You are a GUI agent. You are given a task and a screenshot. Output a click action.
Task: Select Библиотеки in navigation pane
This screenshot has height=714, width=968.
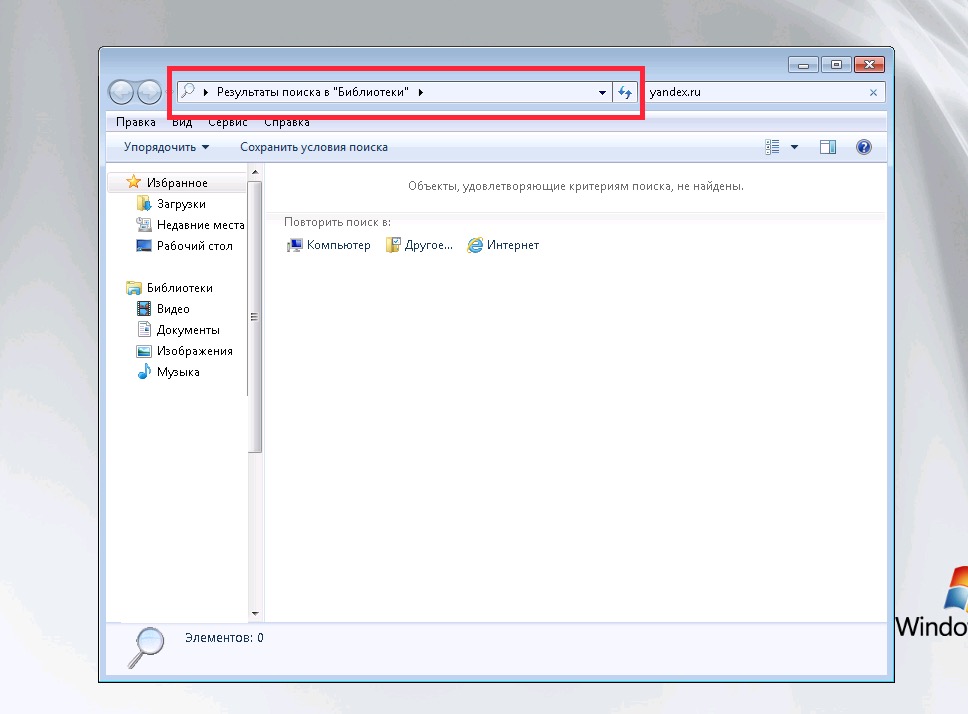(x=180, y=288)
